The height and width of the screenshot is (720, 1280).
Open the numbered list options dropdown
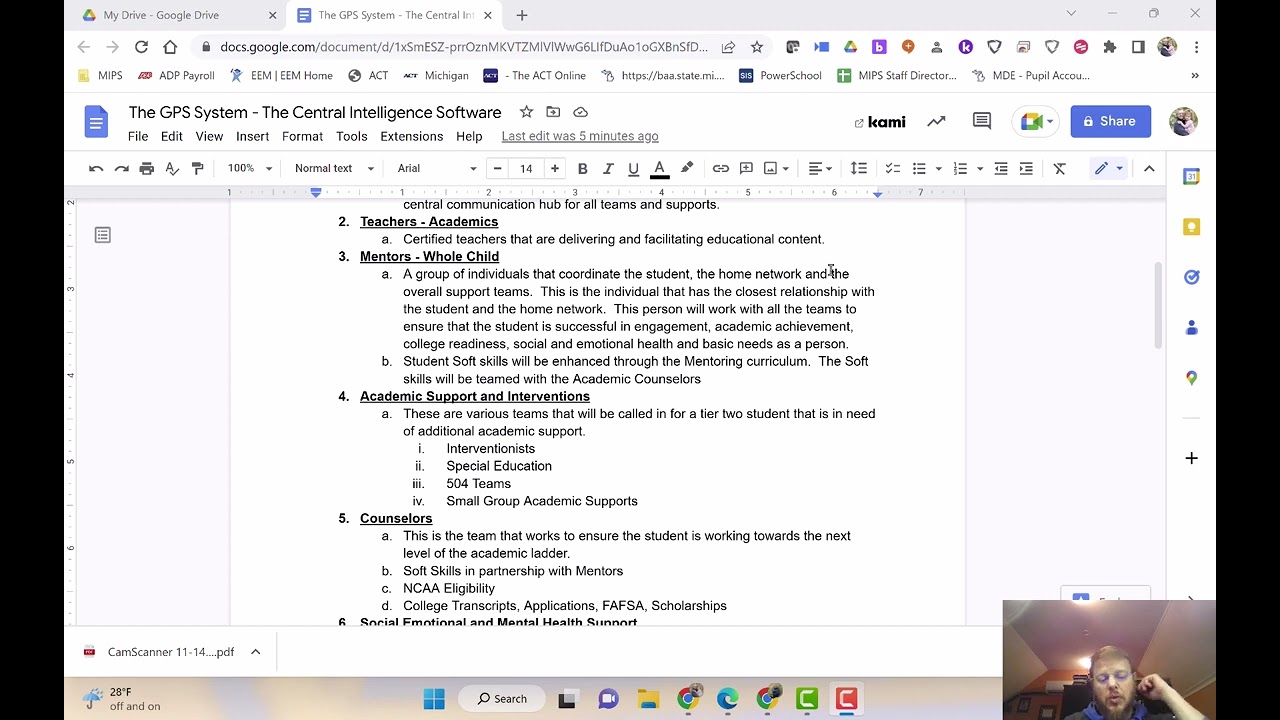pos(980,168)
